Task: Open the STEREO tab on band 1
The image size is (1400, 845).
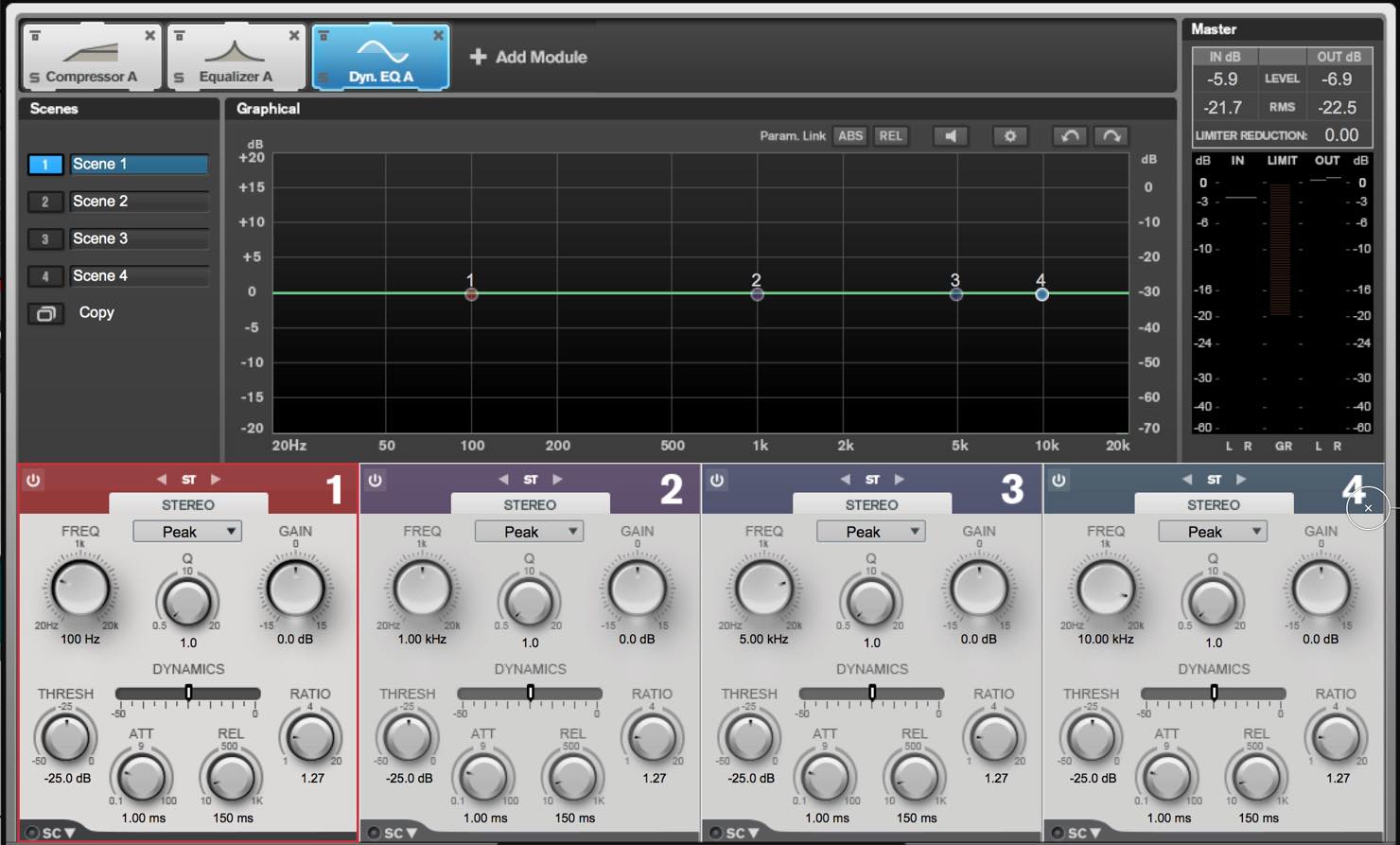Action: pos(188,505)
